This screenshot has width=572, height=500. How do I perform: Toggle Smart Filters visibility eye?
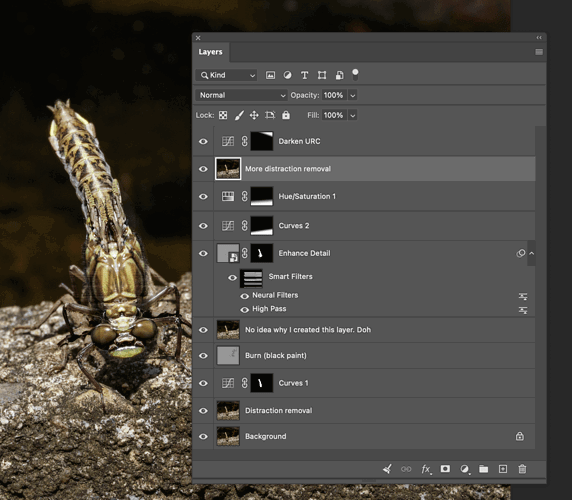pos(232,278)
